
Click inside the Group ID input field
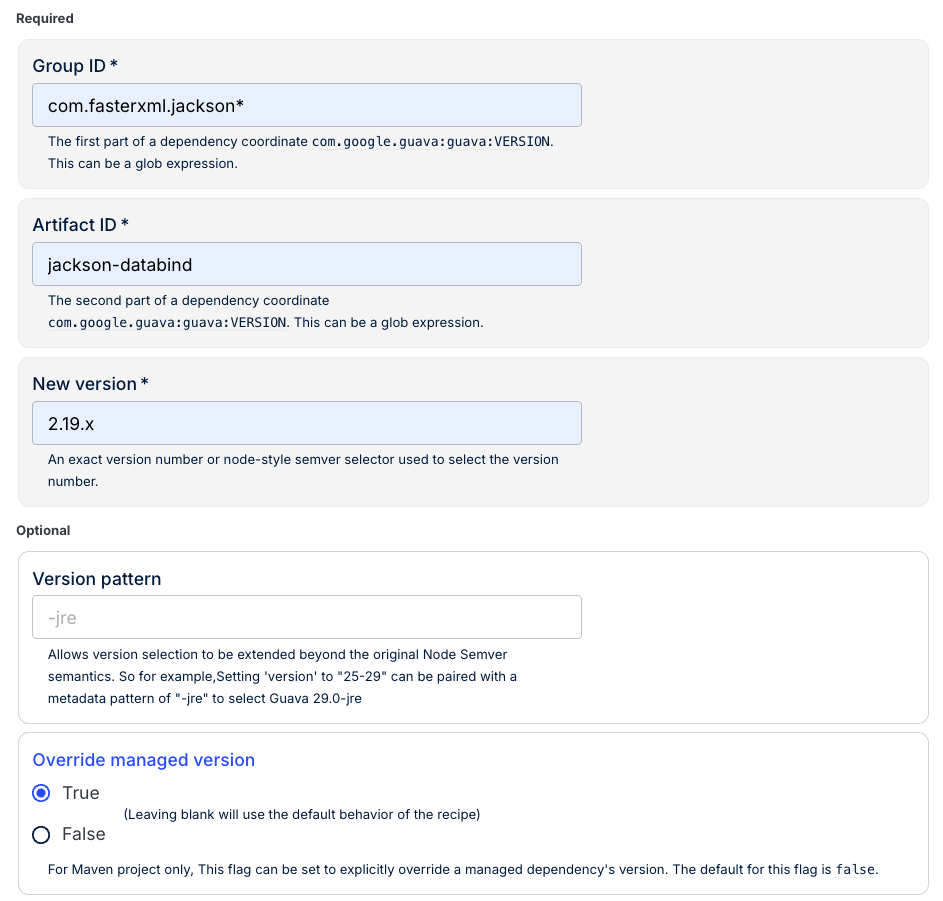pyautogui.click(x=307, y=104)
